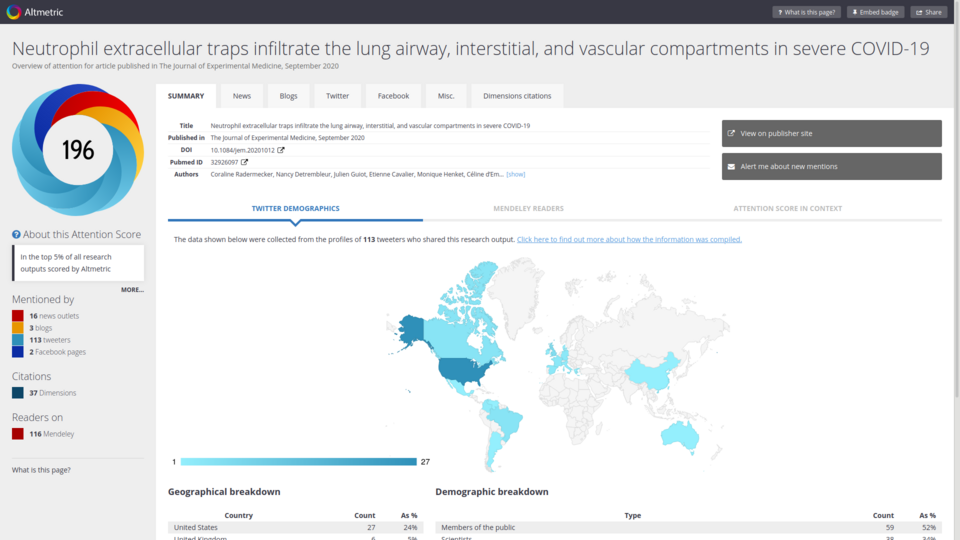The height and width of the screenshot is (540, 960).
Task: Open the DOI external link icon
Action: click(x=281, y=150)
